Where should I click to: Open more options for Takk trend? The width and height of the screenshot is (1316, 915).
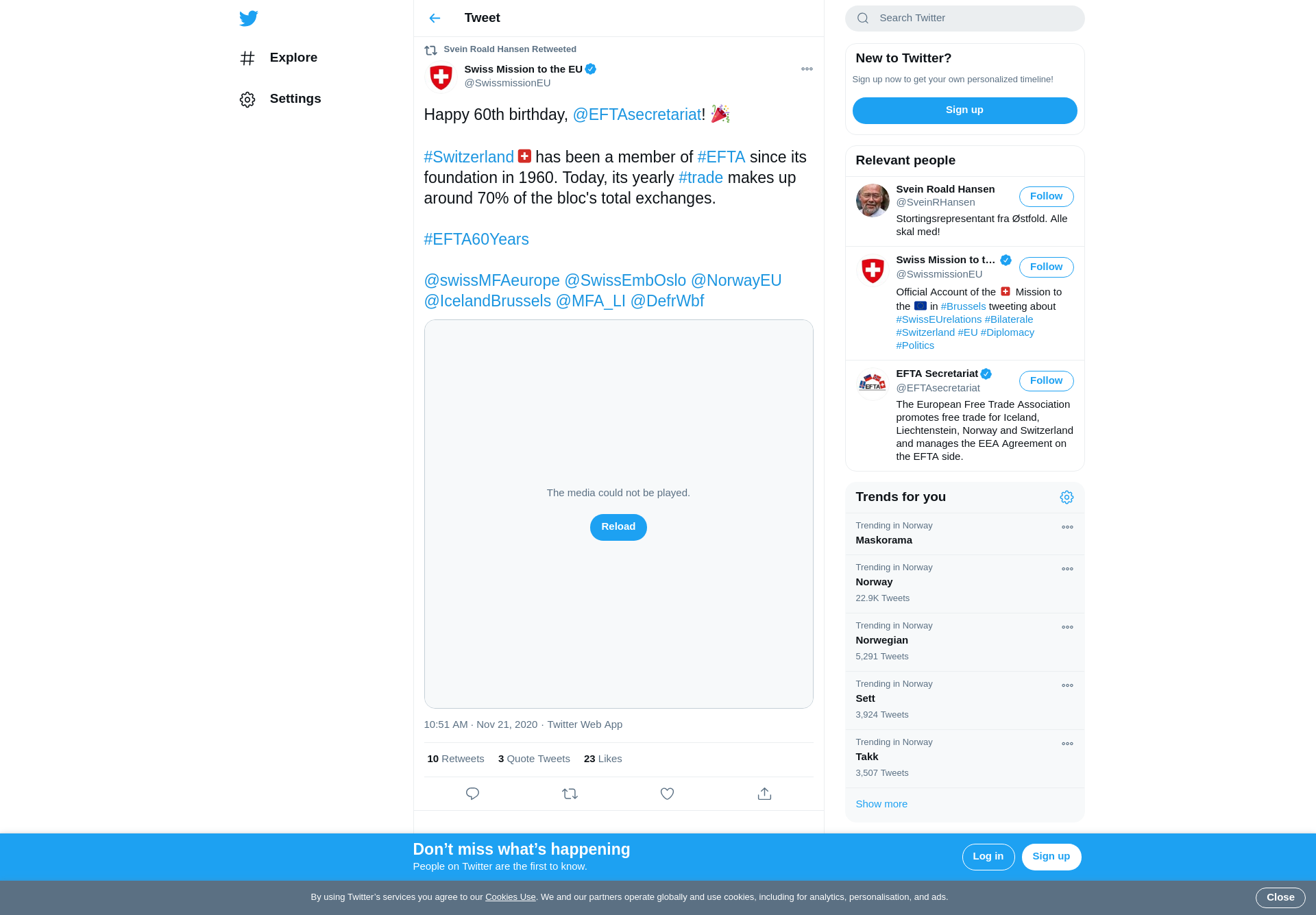[1067, 744]
